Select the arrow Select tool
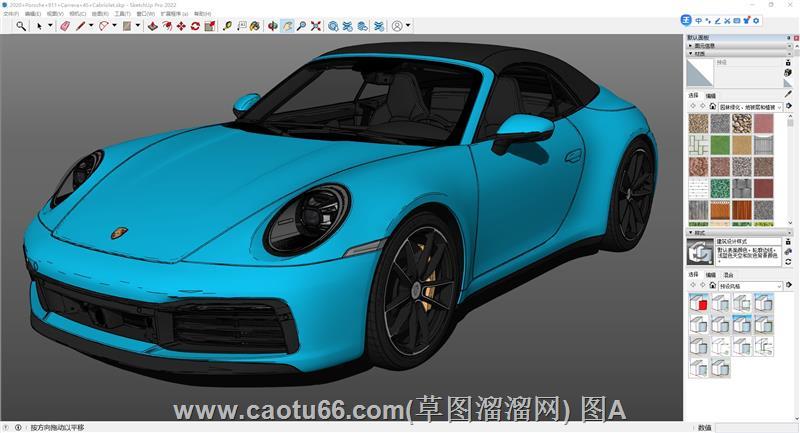Screen dimensions: 800x433 39,26
